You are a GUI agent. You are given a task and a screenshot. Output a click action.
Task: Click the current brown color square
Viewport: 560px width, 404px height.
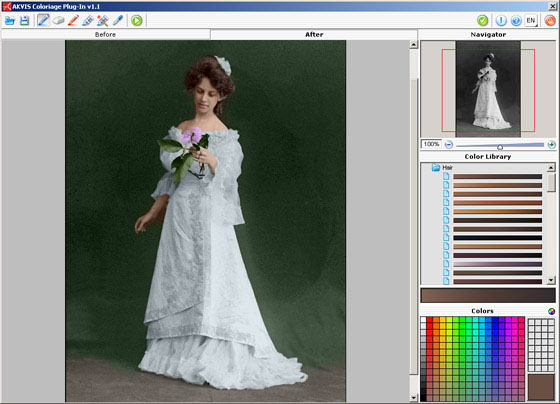541,387
